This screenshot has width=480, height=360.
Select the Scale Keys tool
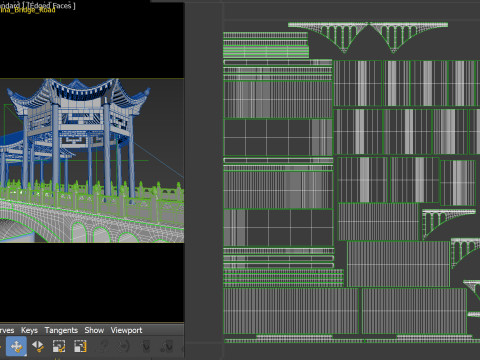[x=59, y=346]
